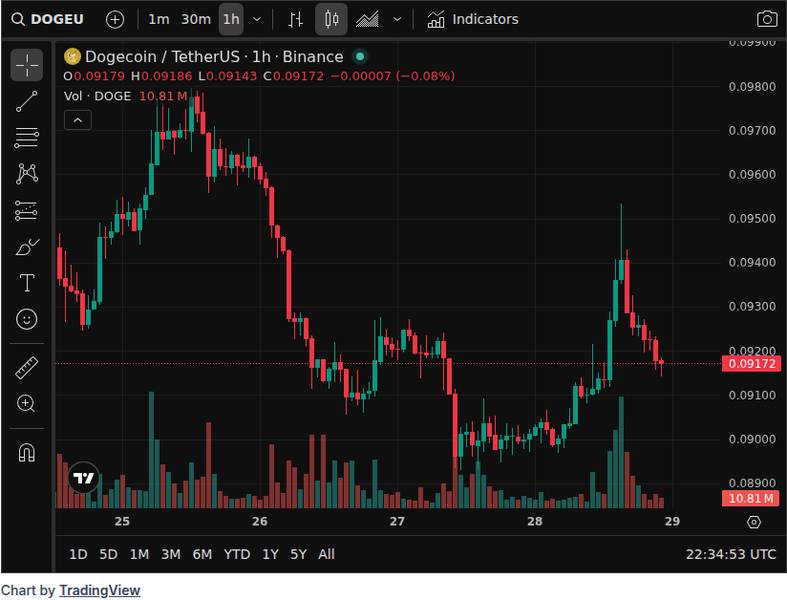This screenshot has height=600, width=787.
Task: Set date range to 5Y
Action: [298, 554]
